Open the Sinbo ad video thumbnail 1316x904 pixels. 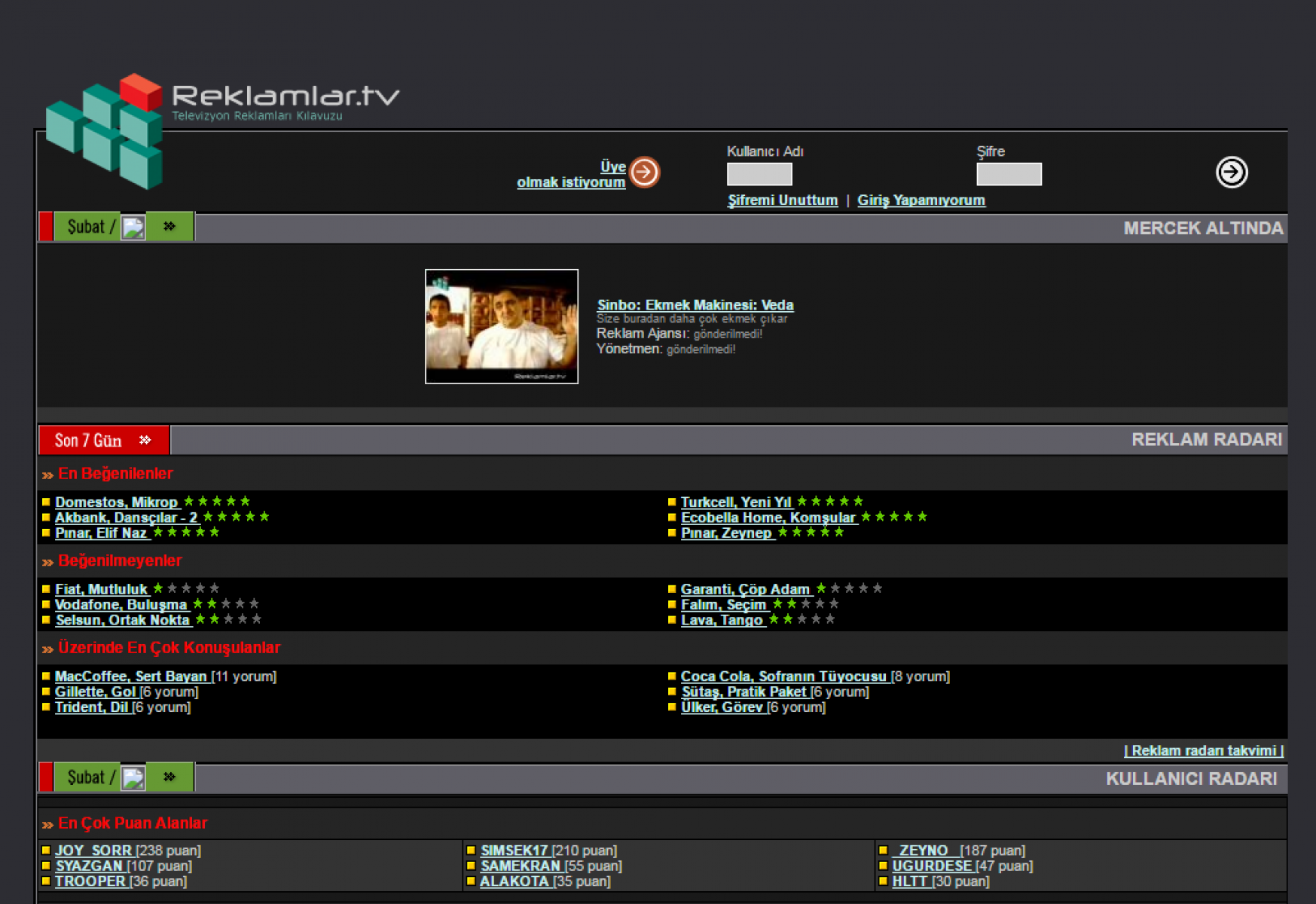pyautogui.click(x=501, y=326)
